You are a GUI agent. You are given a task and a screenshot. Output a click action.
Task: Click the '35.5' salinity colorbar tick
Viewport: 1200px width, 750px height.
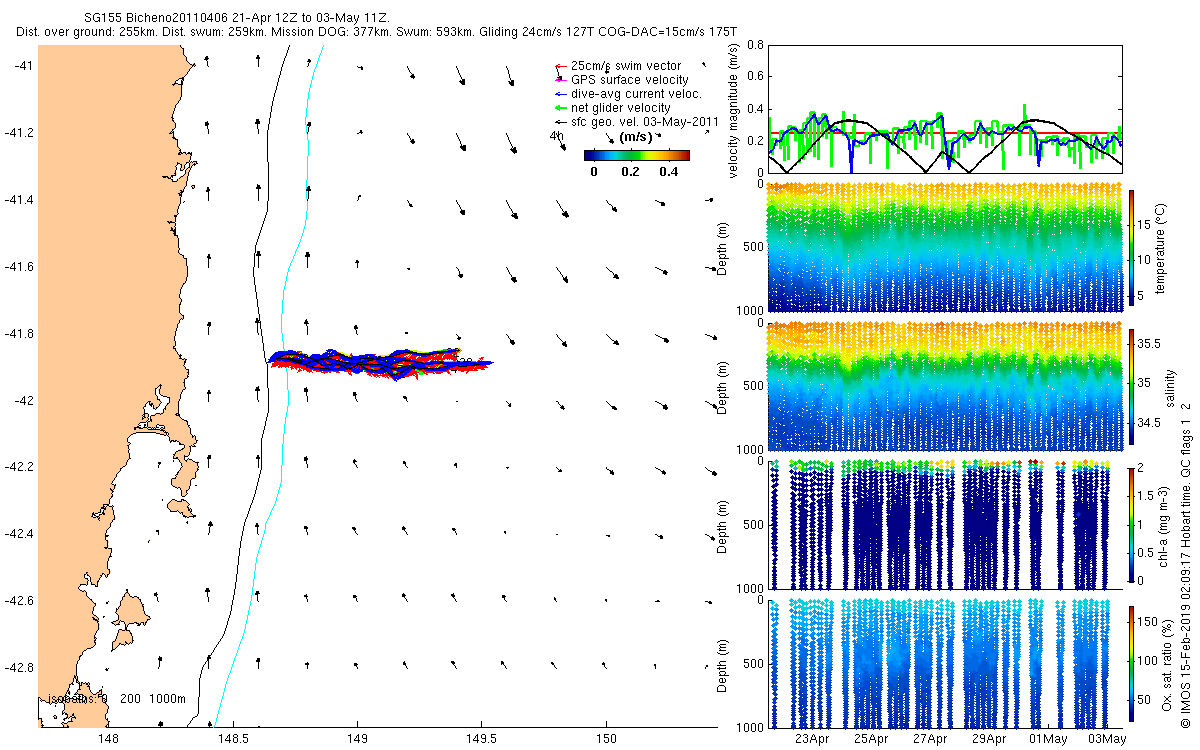click(x=1150, y=343)
